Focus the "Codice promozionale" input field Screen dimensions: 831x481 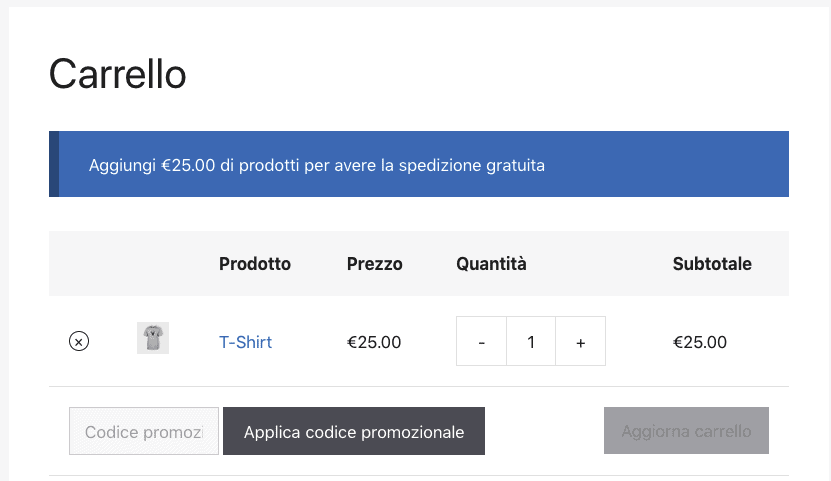pyautogui.click(x=144, y=432)
